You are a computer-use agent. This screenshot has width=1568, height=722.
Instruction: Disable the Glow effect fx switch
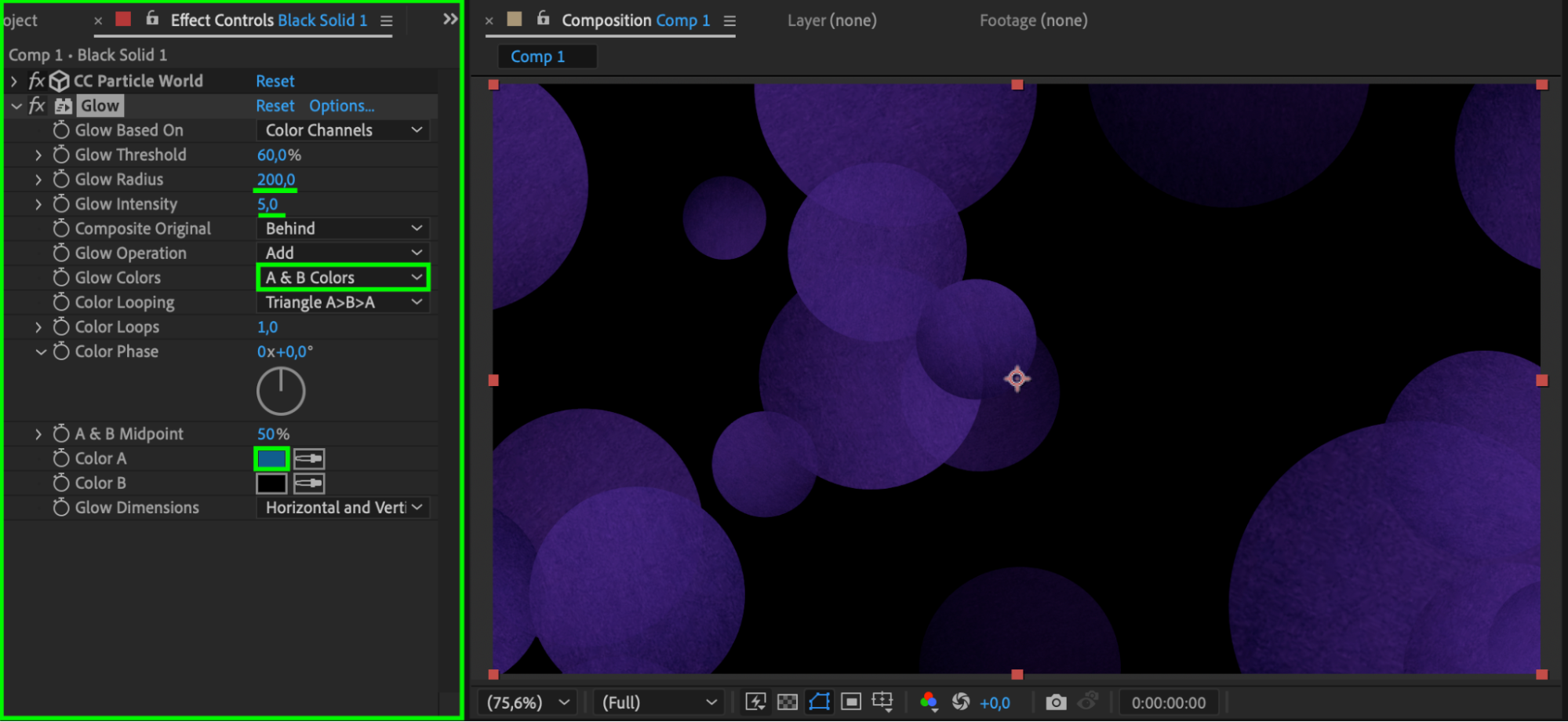click(x=37, y=106)
